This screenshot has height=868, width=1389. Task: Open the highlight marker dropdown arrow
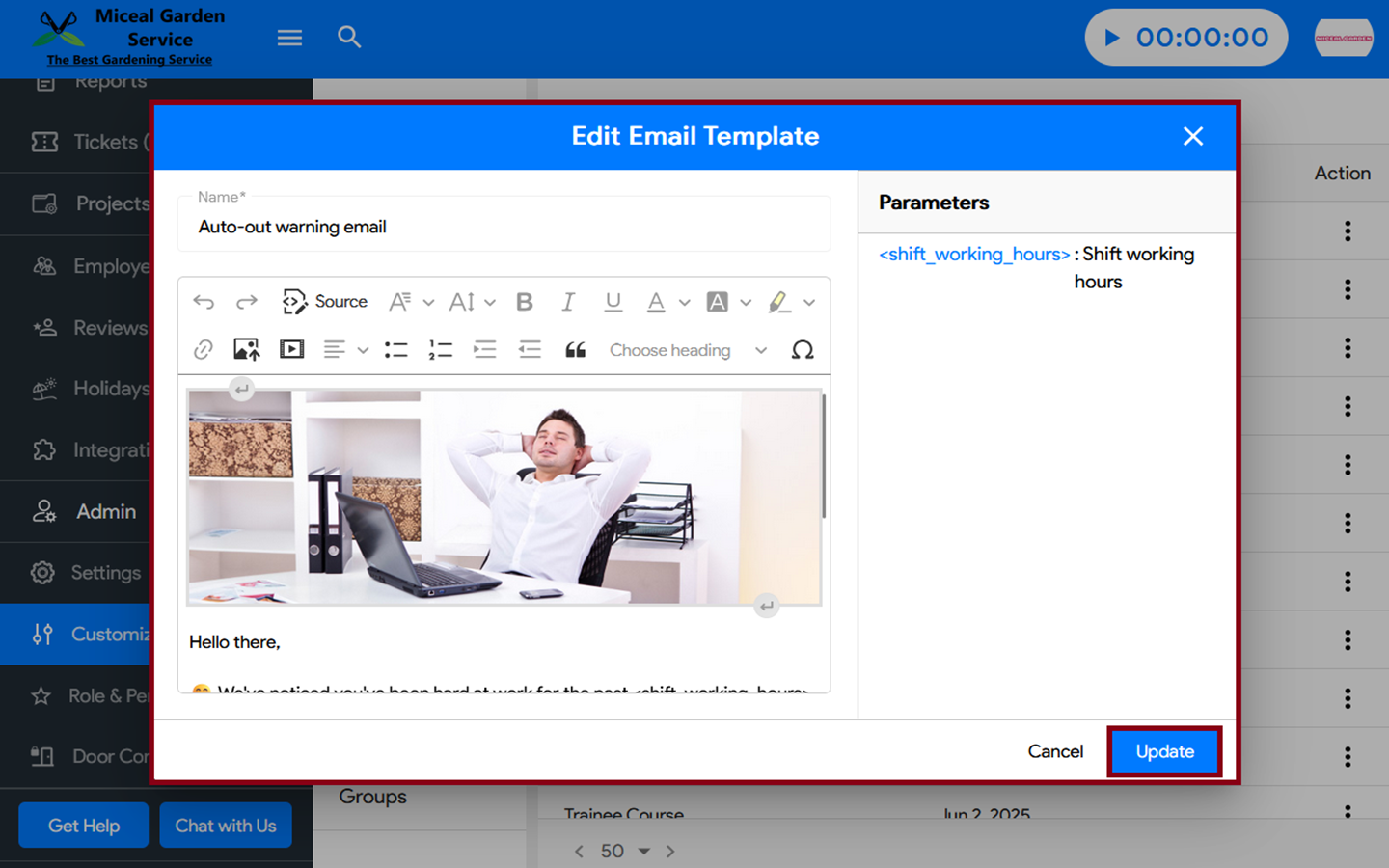809,303
